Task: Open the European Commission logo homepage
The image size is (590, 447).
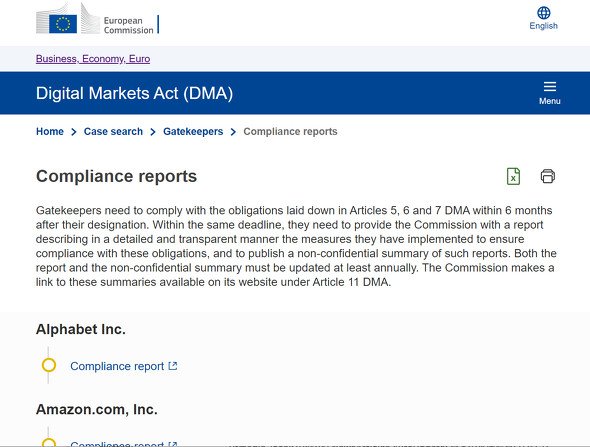Action: tap(97, 19)
